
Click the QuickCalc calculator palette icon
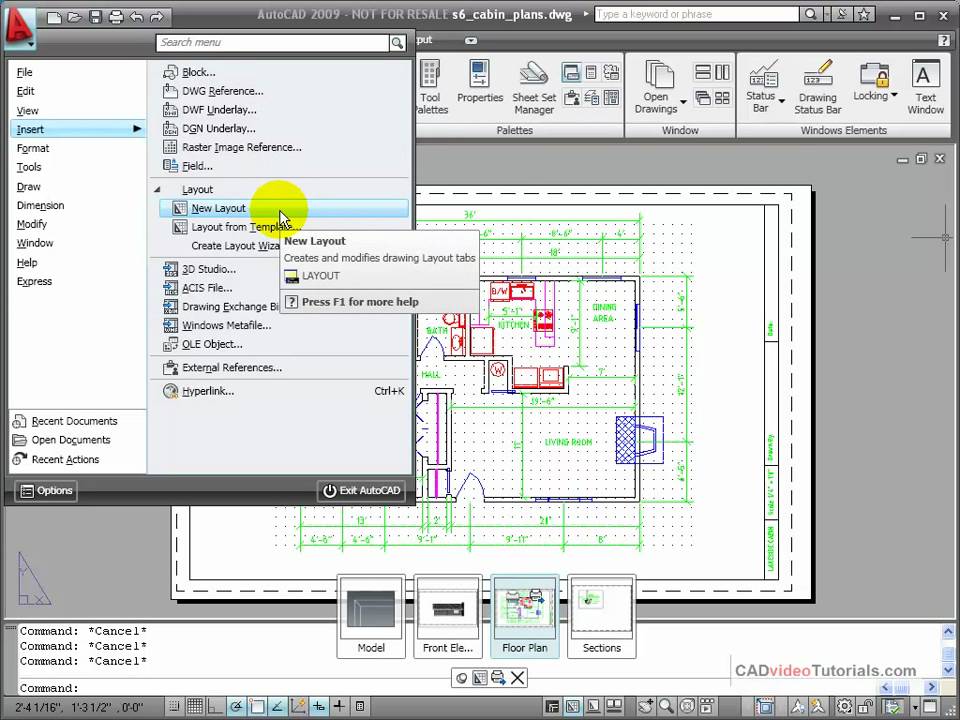(x=591, y=72)
